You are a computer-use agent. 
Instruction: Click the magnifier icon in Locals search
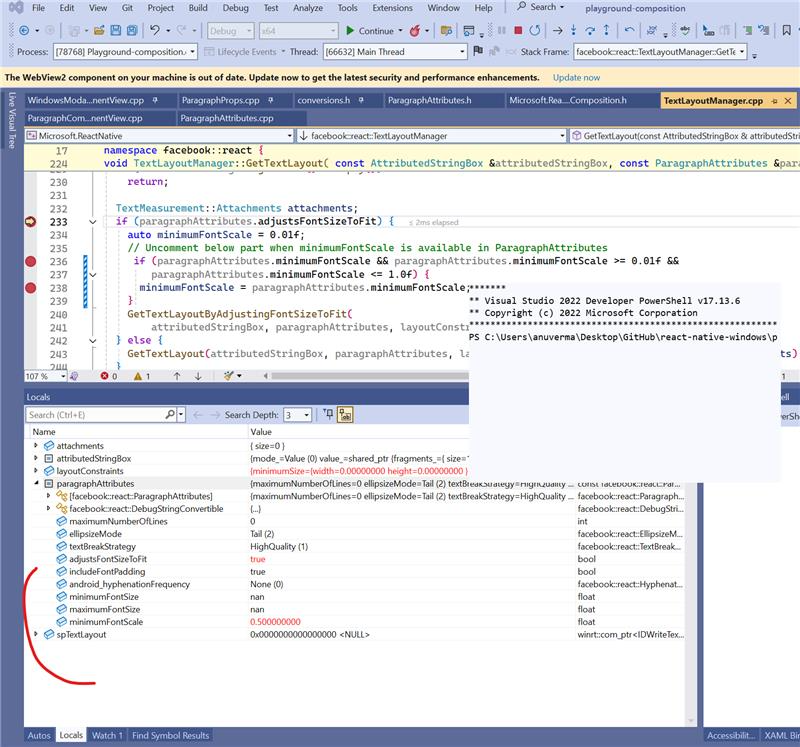(x=170, y=415)
